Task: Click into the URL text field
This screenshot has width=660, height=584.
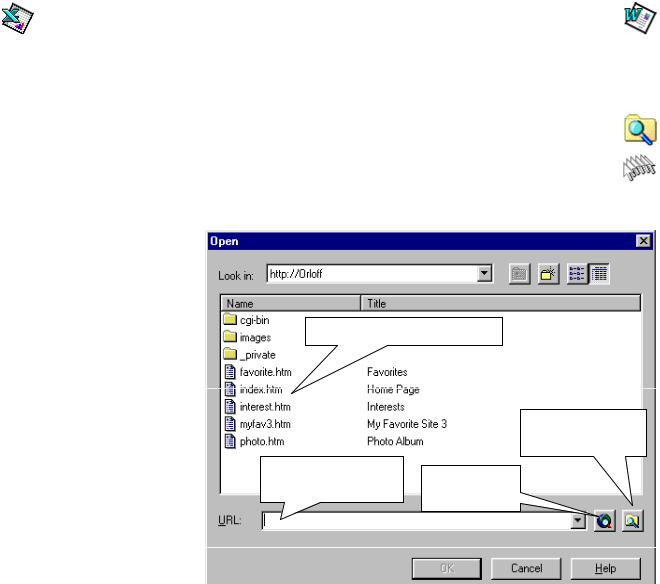Action: pyautogui.click(x=416, y=521)
